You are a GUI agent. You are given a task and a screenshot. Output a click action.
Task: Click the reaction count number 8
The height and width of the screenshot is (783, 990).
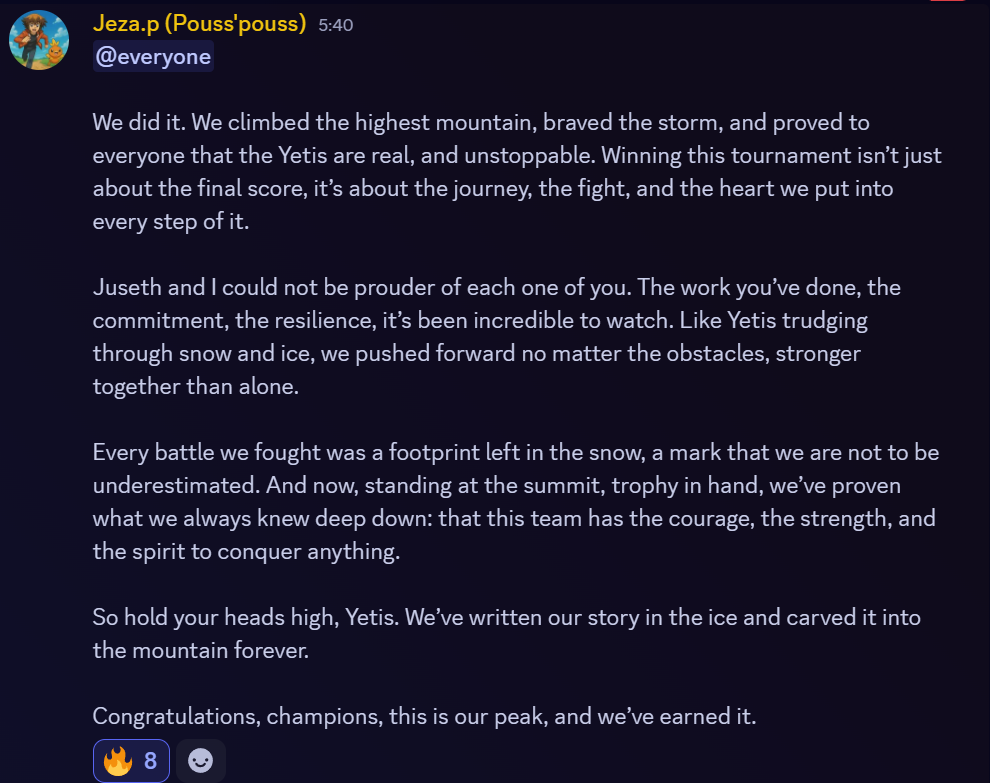[x=150, y=761]
